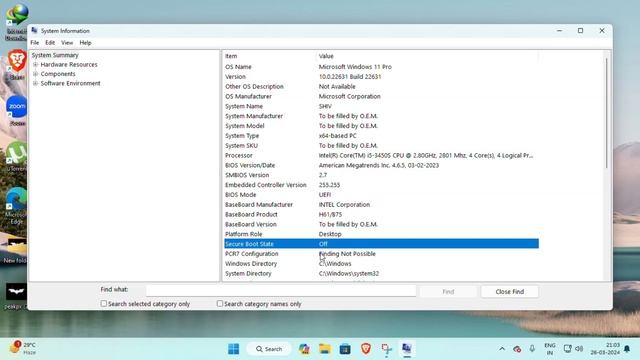This screenshot has height=360, width=640.
Task: Open the Snipping Tool taskbar icon
Action: 387,349
